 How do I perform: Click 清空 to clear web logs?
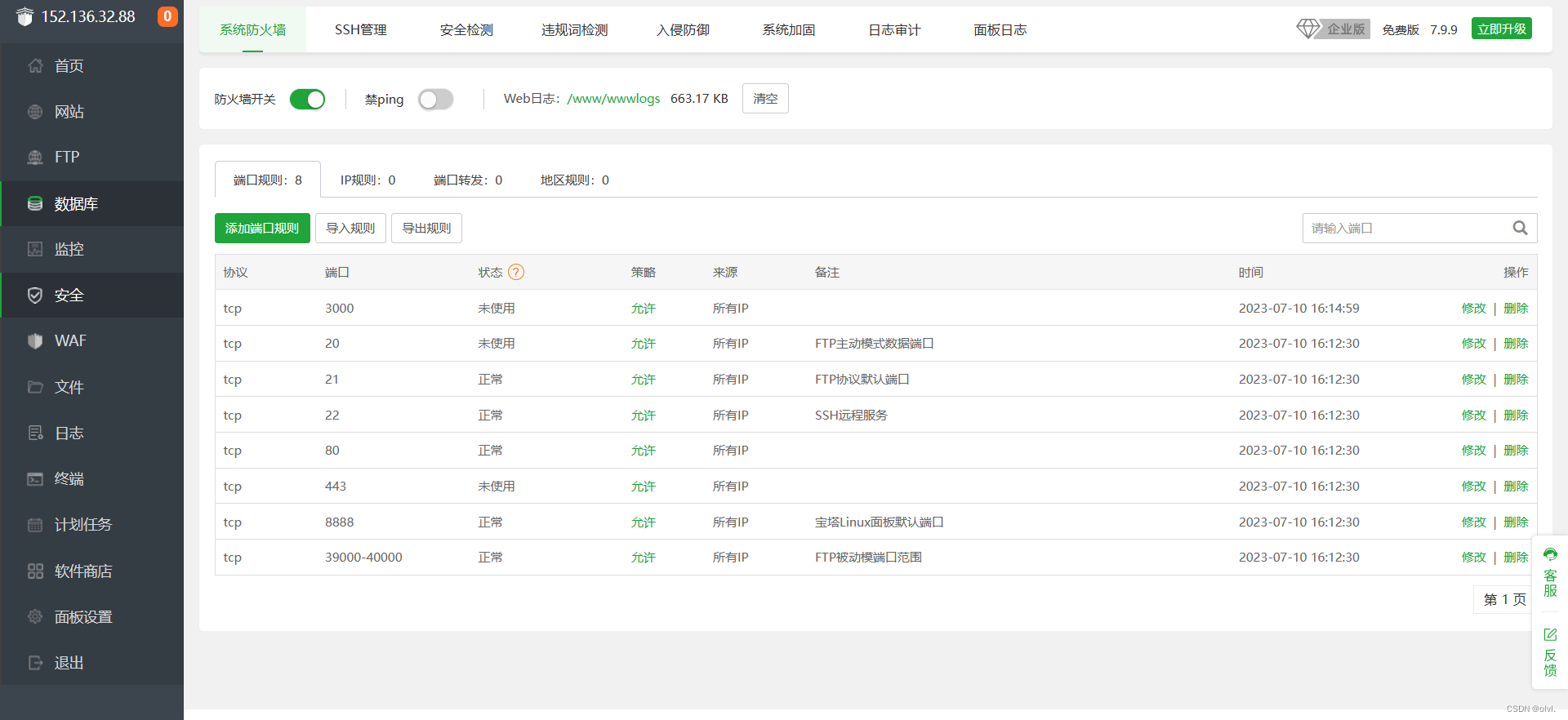click(765, 99)
